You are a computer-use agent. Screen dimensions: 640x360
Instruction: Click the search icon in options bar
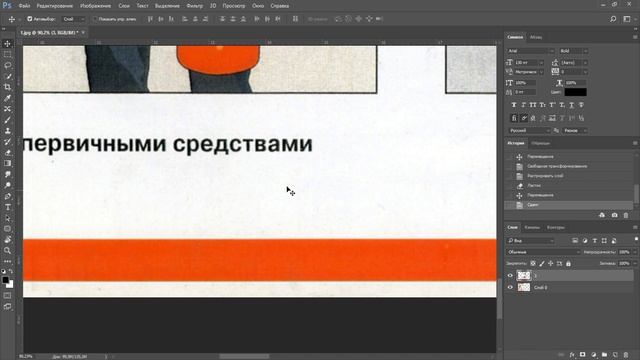[613, 19]
